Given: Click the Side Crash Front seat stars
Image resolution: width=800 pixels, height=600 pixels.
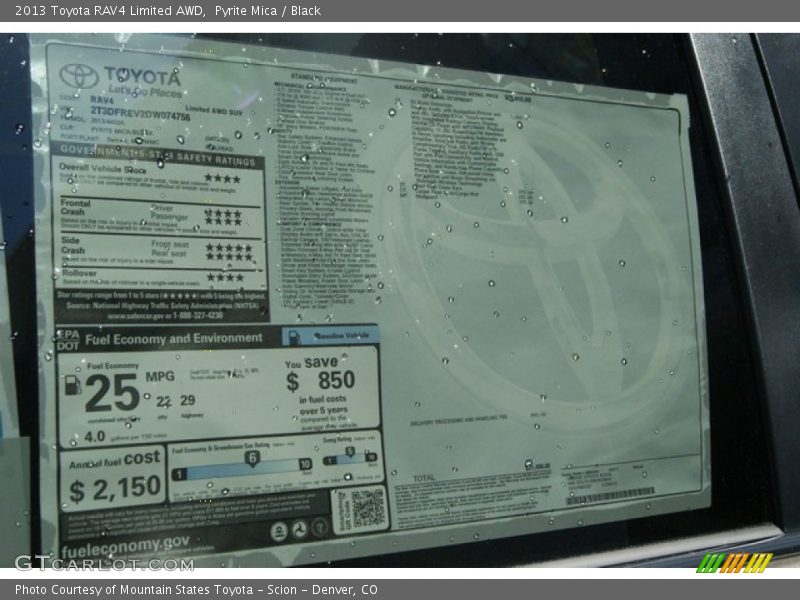Looking at the screenshot, I should point(229,248).
